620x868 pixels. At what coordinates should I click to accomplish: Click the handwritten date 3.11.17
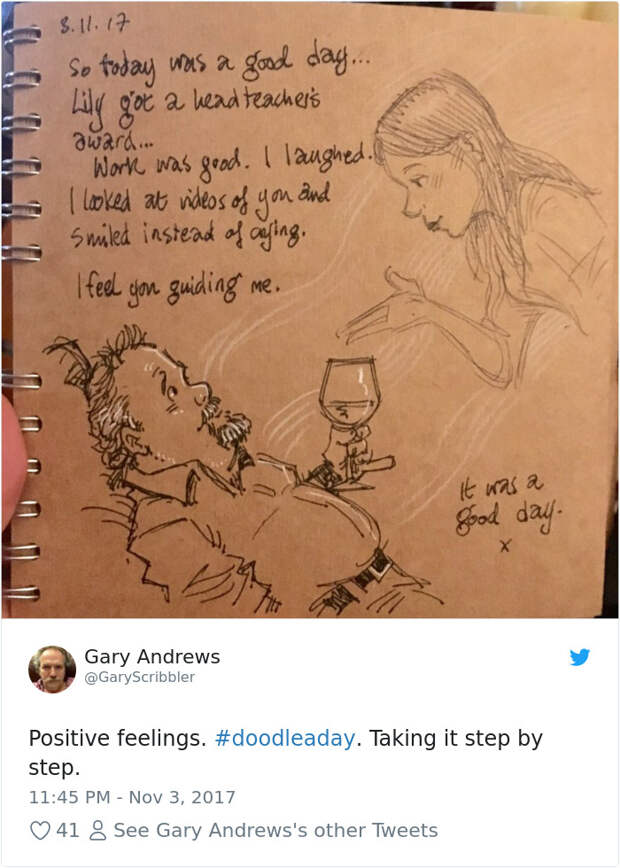coord(95,25)
